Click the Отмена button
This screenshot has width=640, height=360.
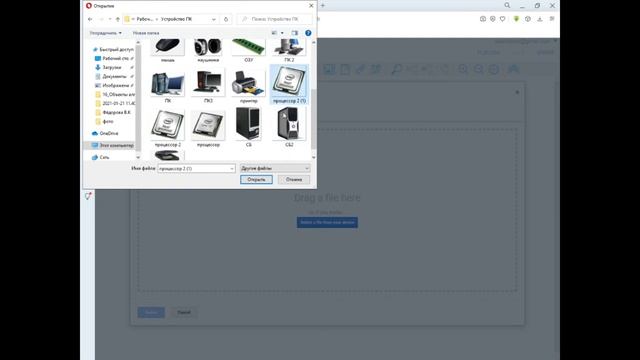[x=294, y=180]
